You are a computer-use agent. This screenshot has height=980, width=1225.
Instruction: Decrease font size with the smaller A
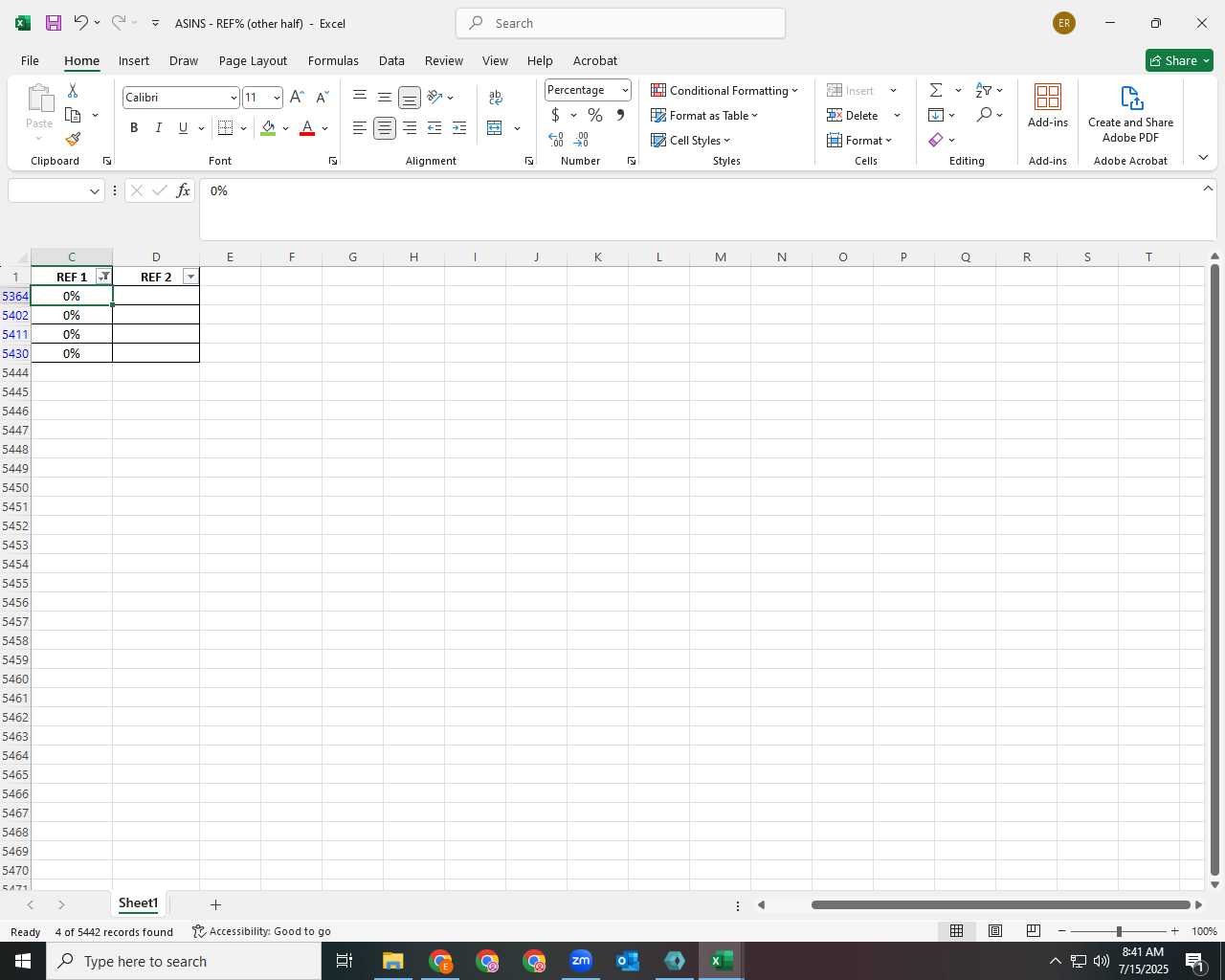(323, 98)
